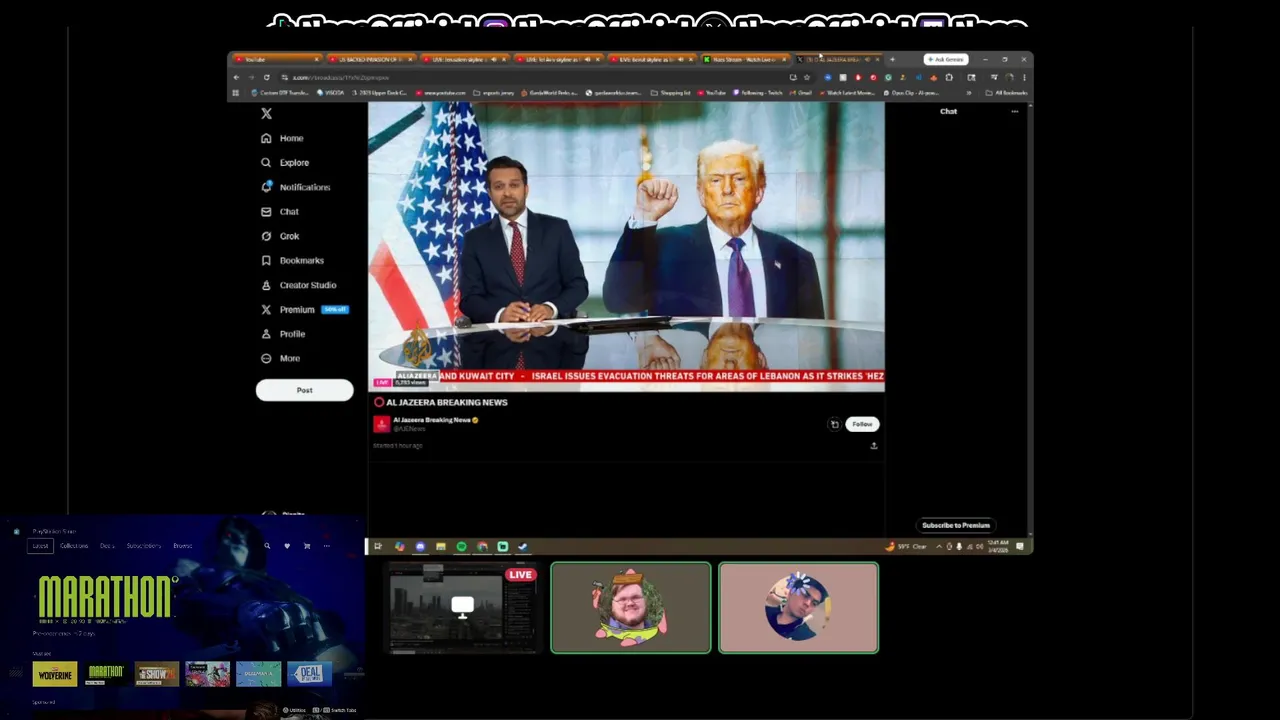Open PlayStation Store cart icon
Image resolution: width=1280 pixels, height=720 pixels.
click(307, 546)
